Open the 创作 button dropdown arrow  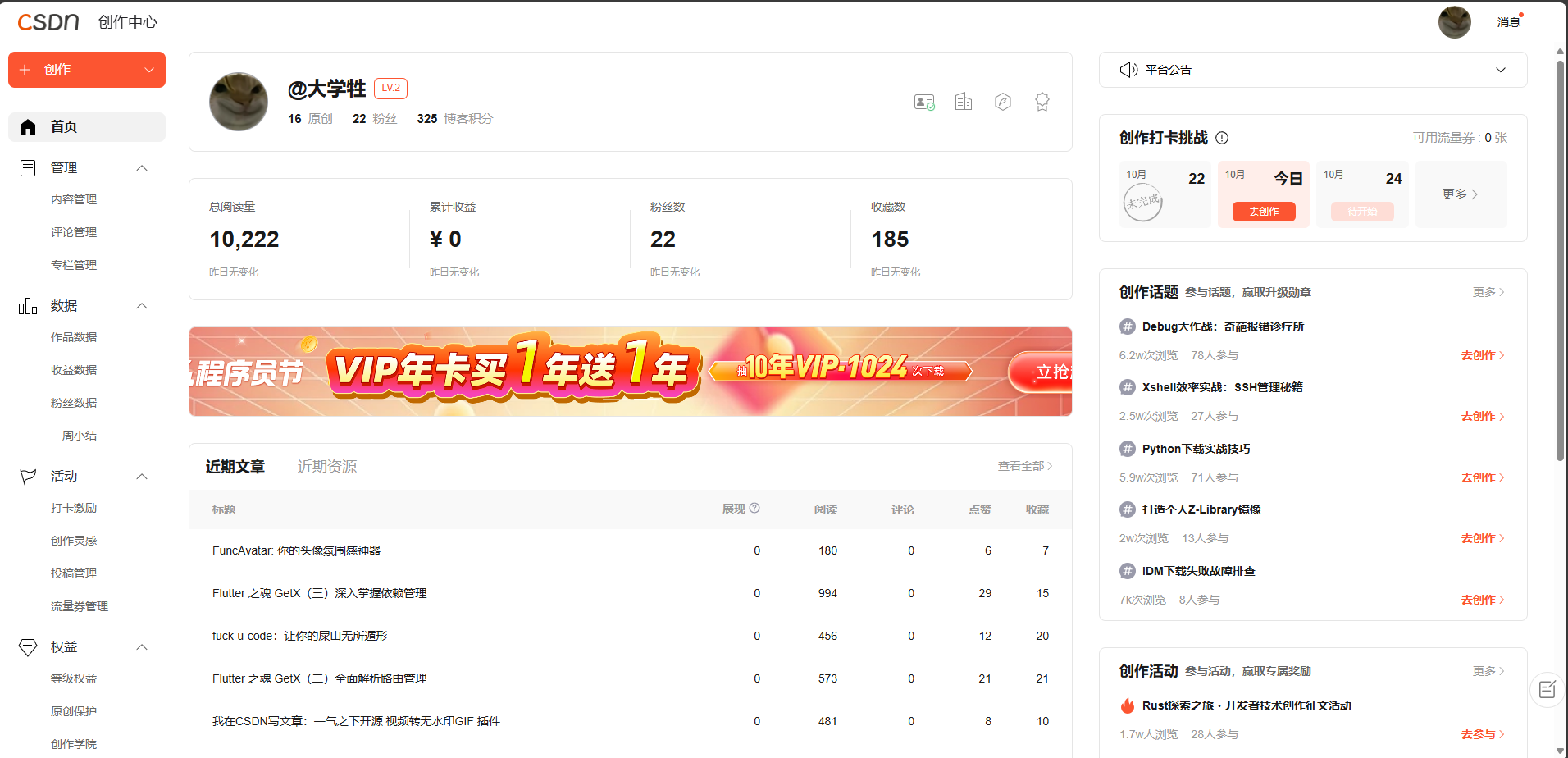(x=149, y=70)
